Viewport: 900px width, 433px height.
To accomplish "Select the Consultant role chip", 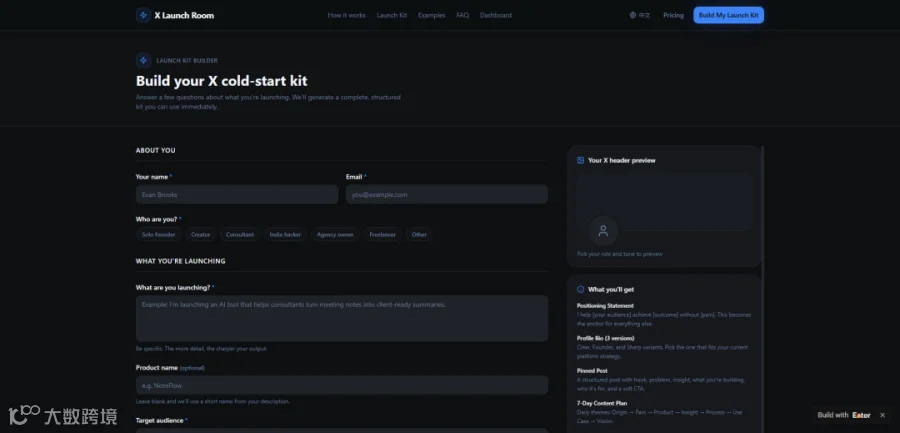I will 240,234.
